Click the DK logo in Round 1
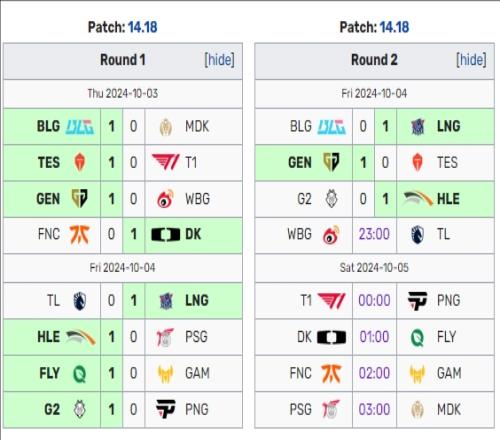This screenshot has height=440, width=500. pos(166,234)
